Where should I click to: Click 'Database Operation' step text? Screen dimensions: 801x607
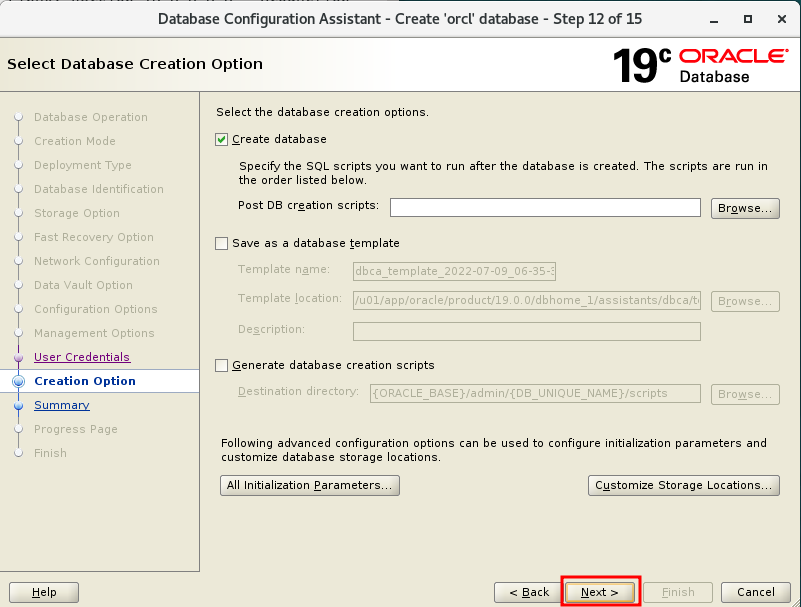click(x=91, y=117)
